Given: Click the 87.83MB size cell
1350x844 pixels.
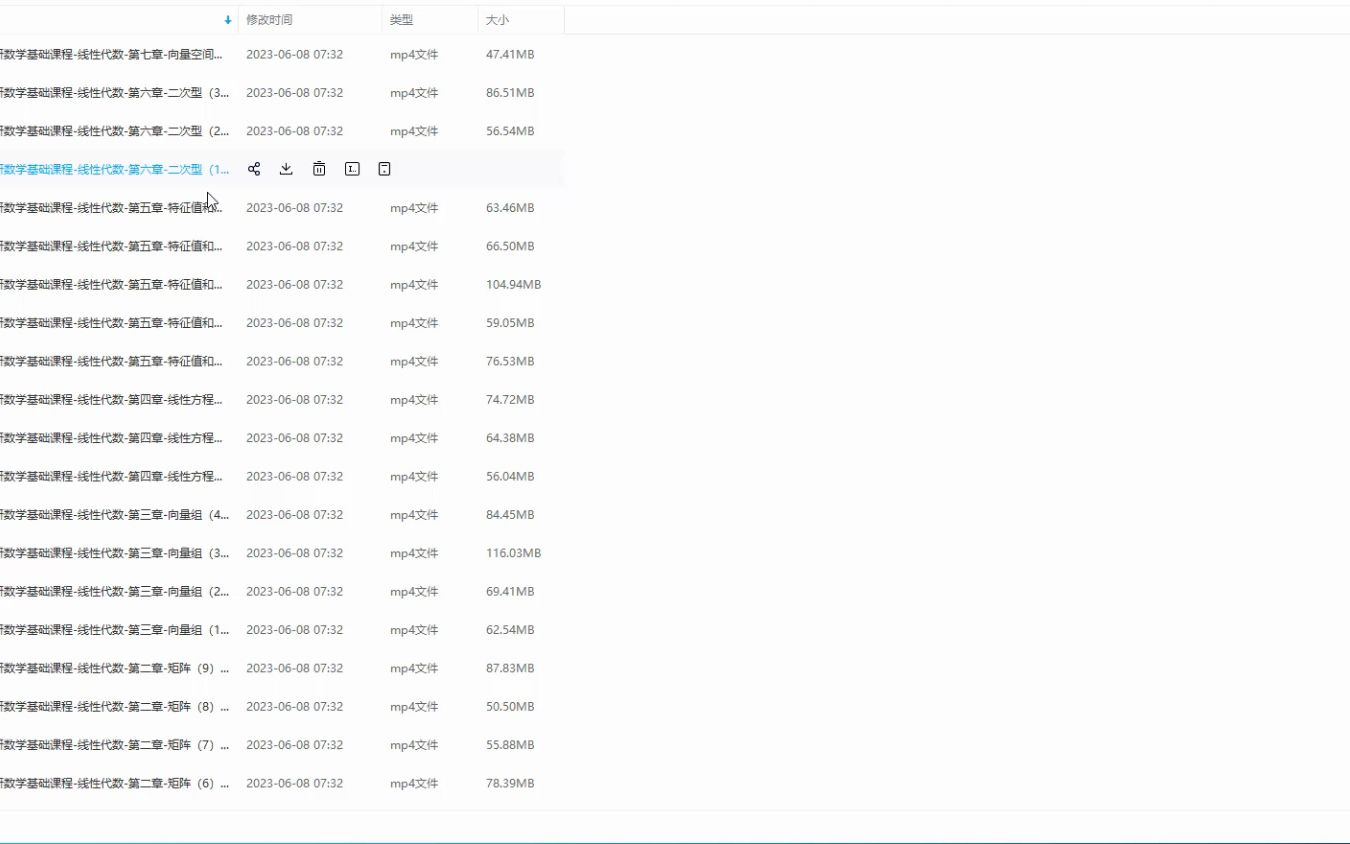Looking at the screenshot, I should 510,668.
